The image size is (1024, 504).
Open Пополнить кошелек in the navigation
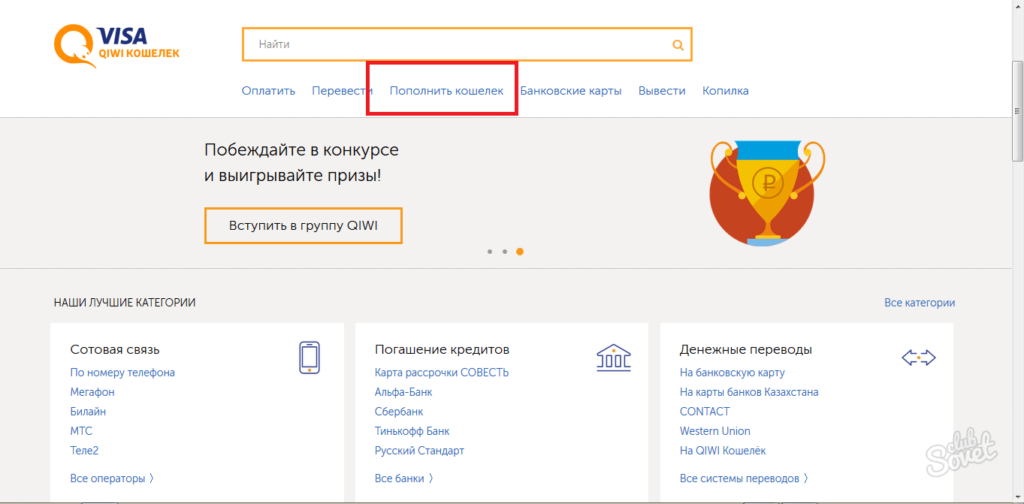[447, 91]
